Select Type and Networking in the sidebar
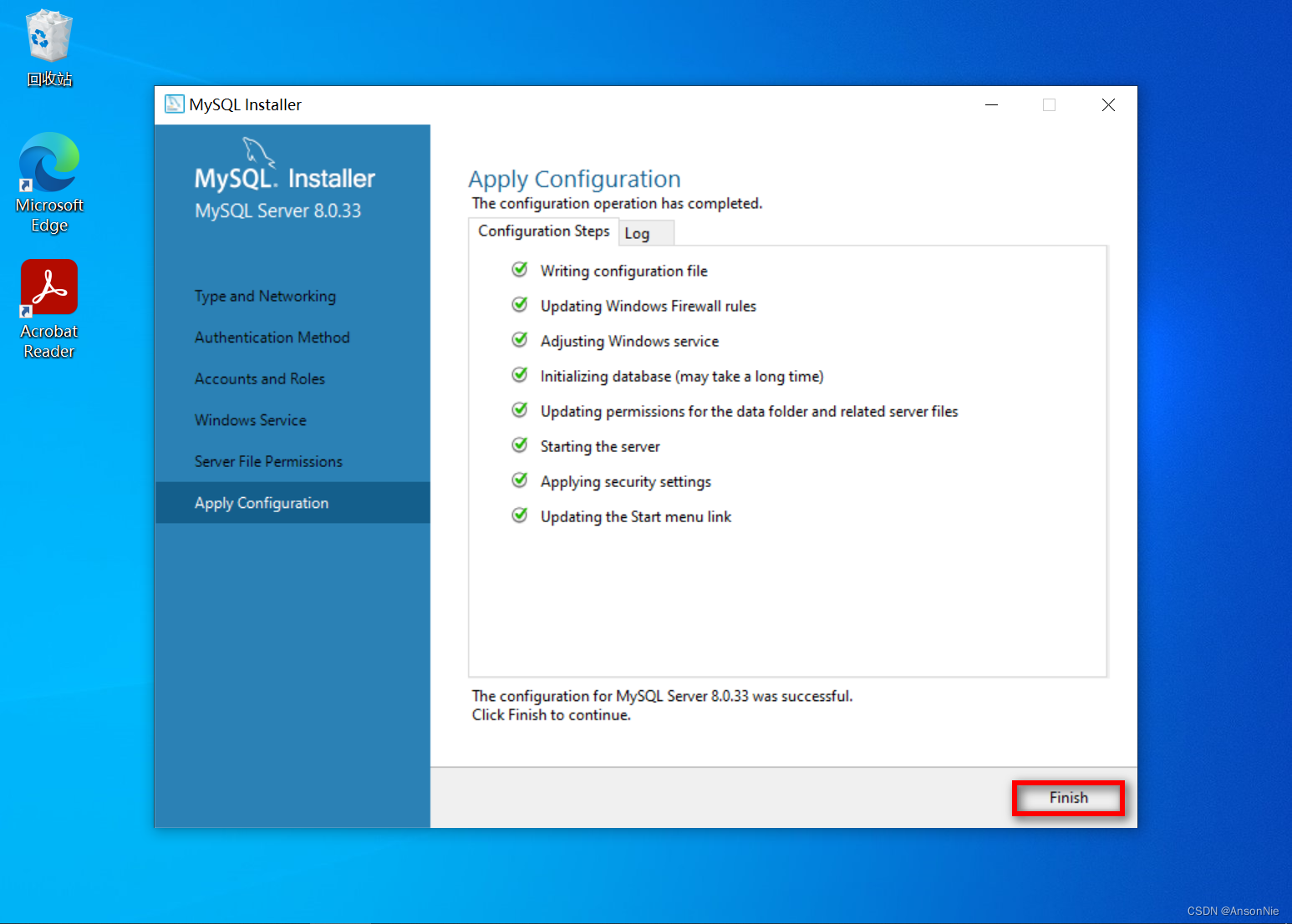The height and width of the screenshot is (924, 1292). (265, 296)
